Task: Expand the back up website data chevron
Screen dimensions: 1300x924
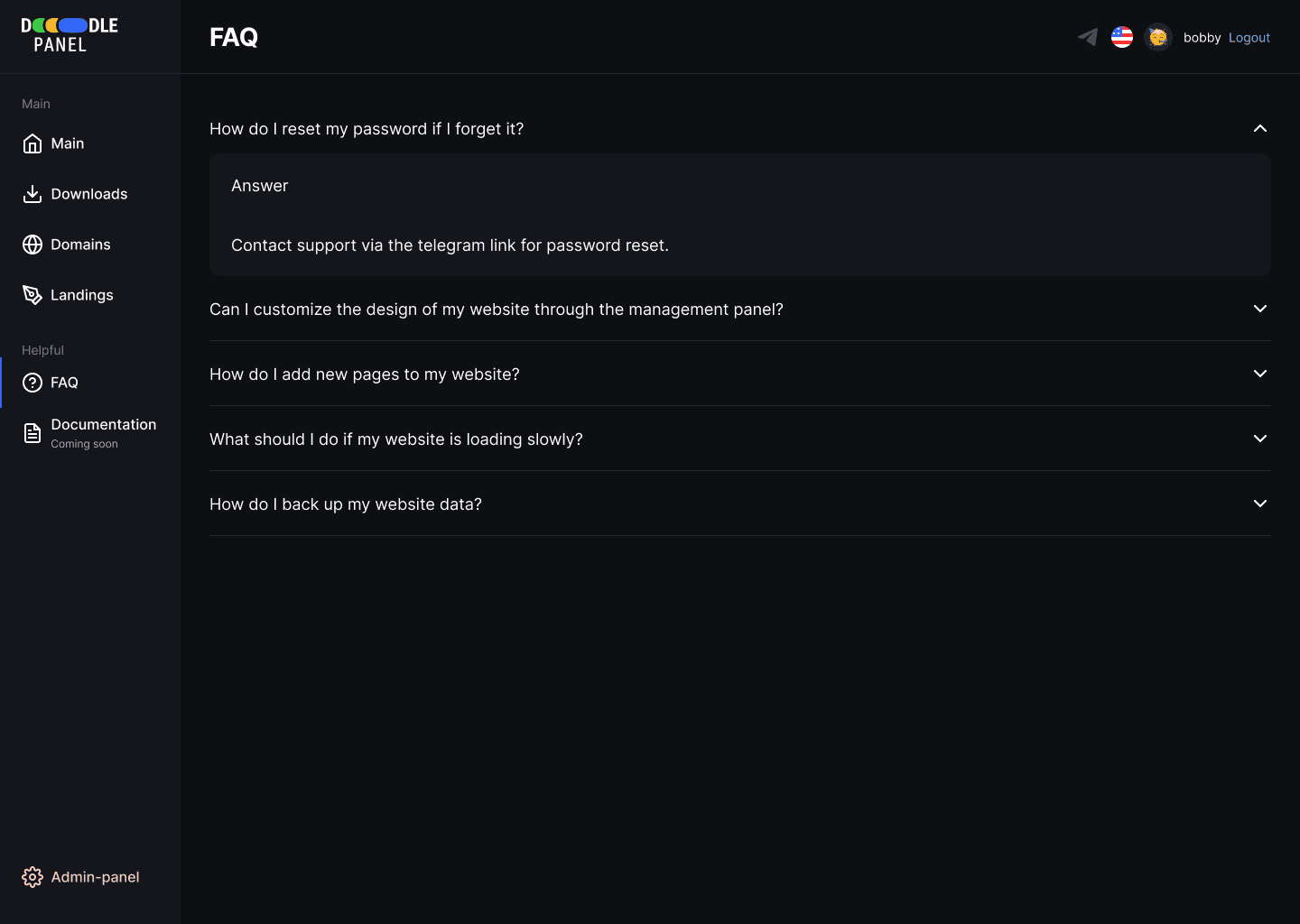Action: click(1260, 504)
